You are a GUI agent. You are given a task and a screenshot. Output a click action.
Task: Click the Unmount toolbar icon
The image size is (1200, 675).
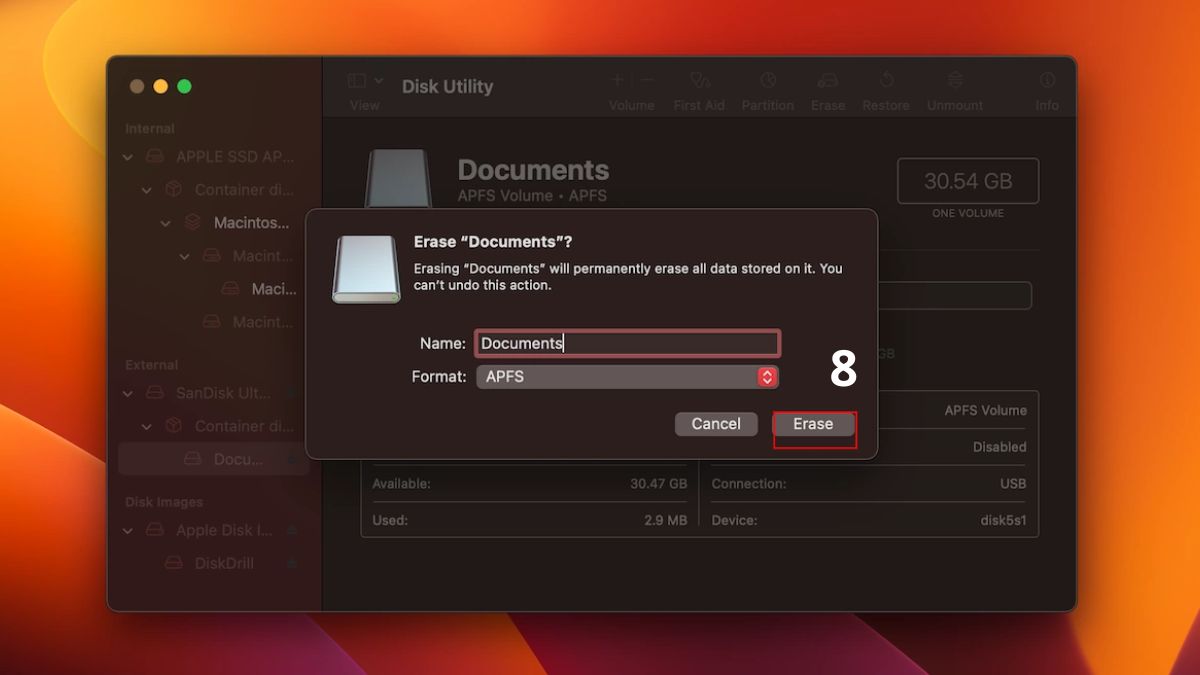tap(955, 80)
